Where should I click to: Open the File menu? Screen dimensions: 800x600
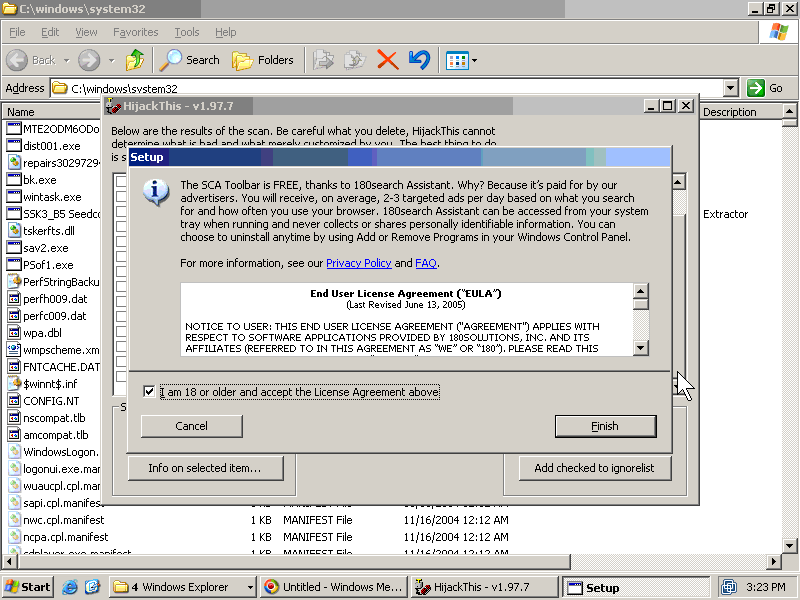(x=17, y=32)
